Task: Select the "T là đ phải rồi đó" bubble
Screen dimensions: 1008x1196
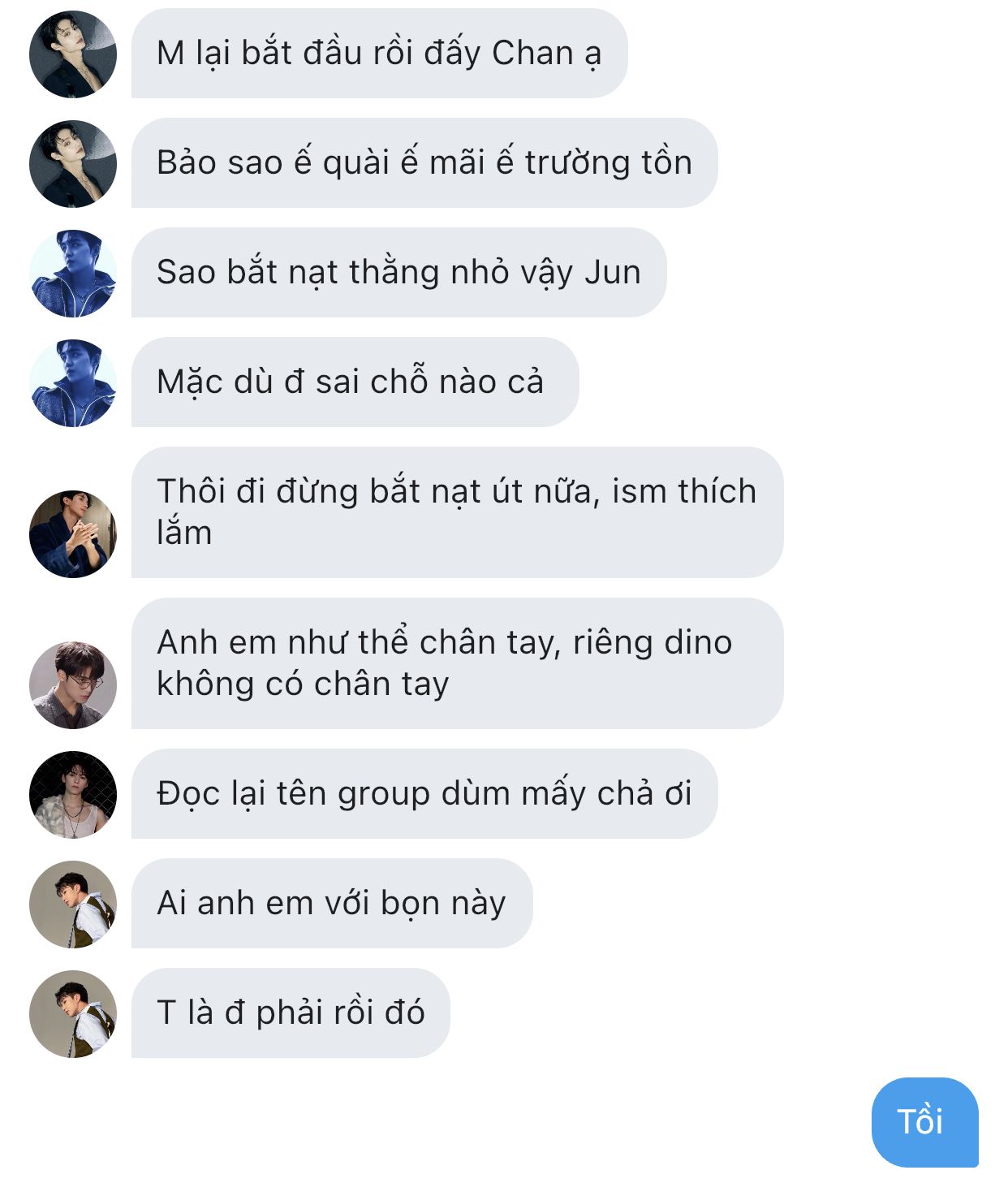Action: (x=291, y=1013)
